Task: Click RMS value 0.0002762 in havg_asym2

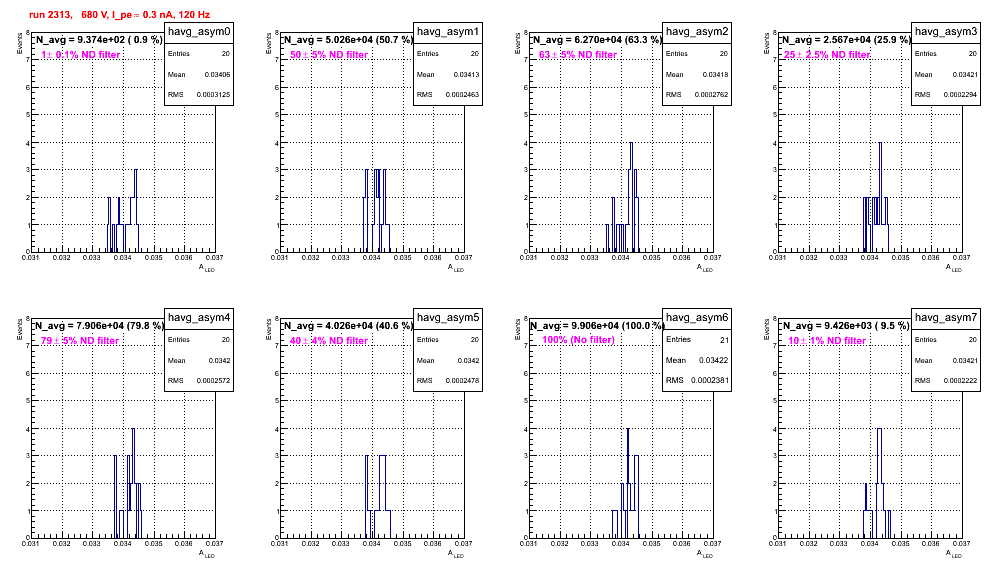Action: tap(712, 95)
